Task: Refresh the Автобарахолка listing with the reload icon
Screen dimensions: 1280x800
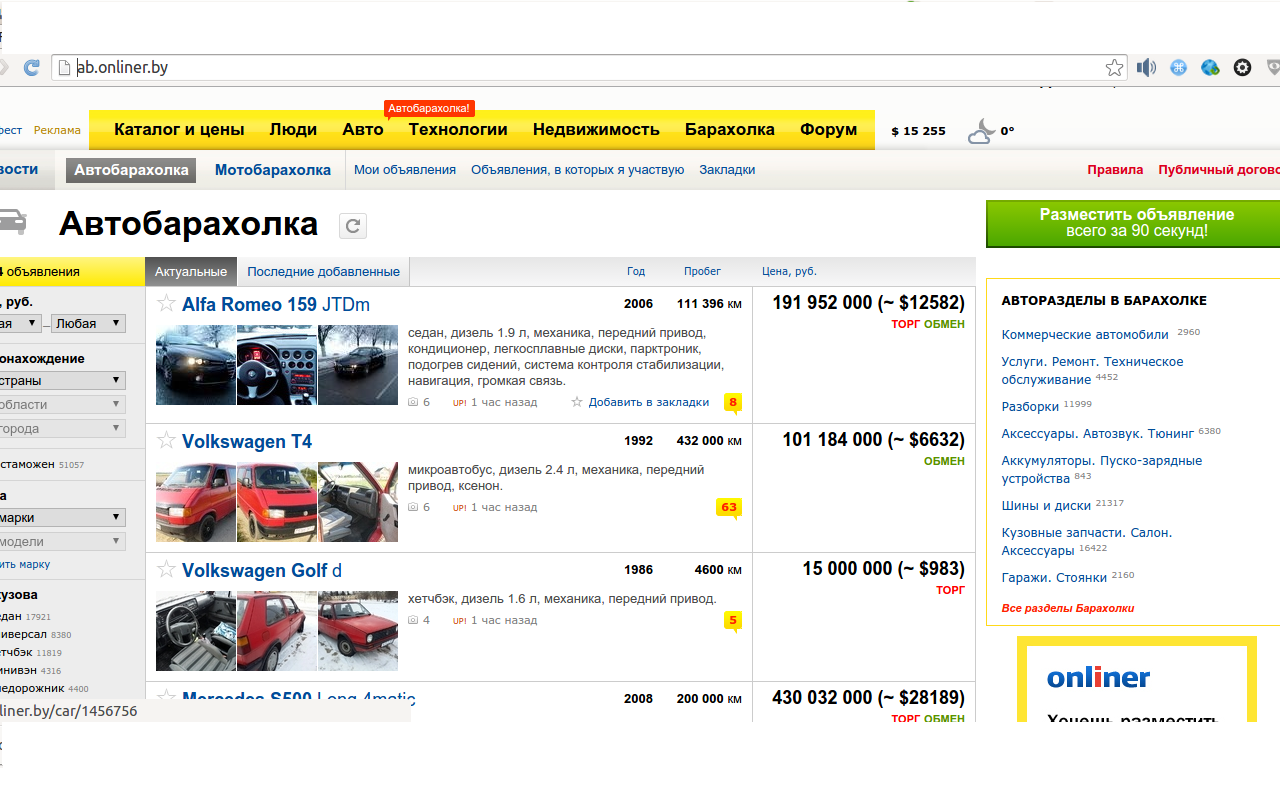Action: (352, 226)
